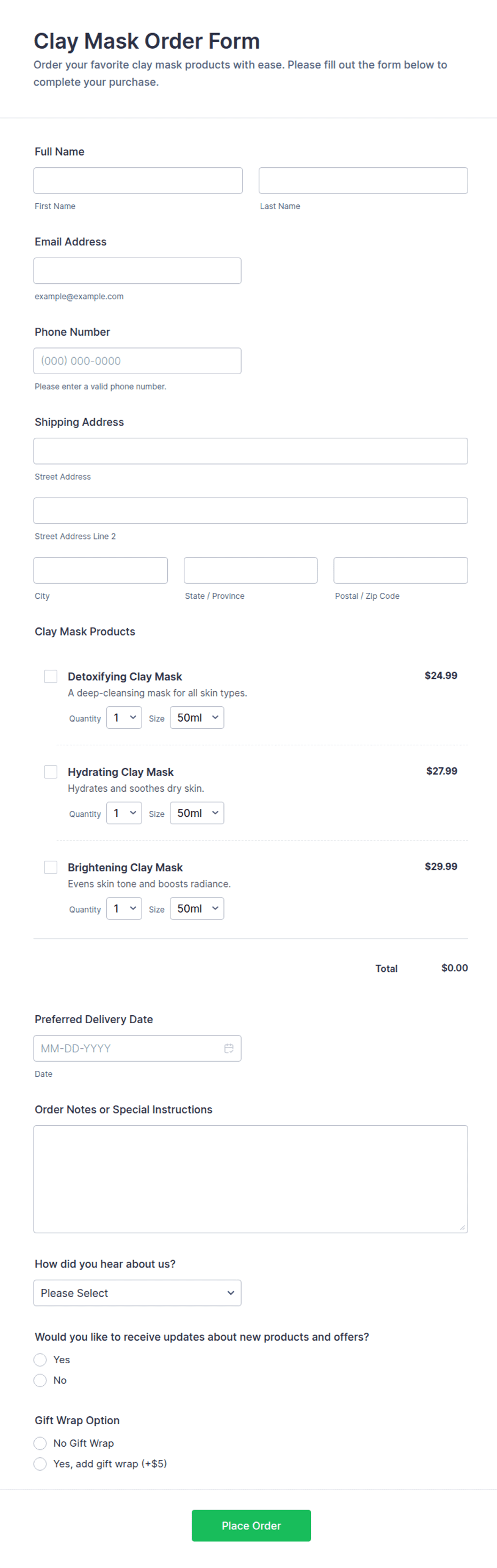Image resolution: width=497 pixels, height=1568 pixels.
Task: Choose No Gift Wrap option
Action: tap(40, 1443)
